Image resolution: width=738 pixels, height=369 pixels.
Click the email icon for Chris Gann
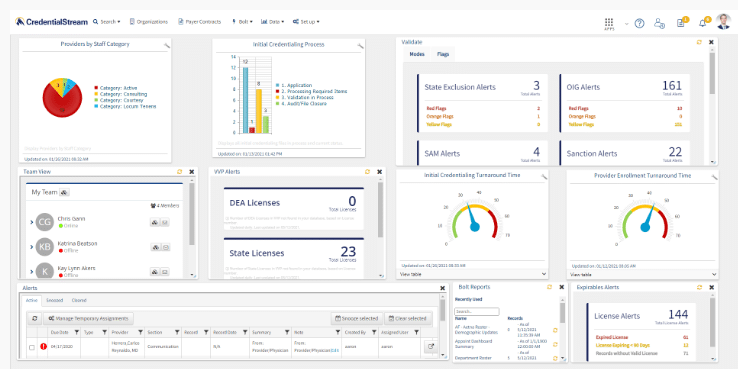point(165,222)
